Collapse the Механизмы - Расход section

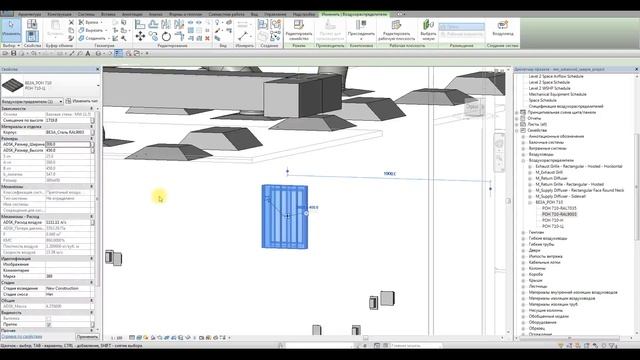coord(91,216)
